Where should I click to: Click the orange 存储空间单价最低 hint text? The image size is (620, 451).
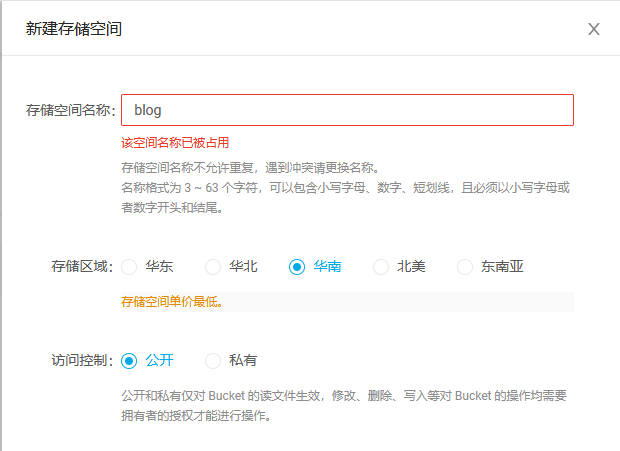pyautogui.click(x=172, y=302)
